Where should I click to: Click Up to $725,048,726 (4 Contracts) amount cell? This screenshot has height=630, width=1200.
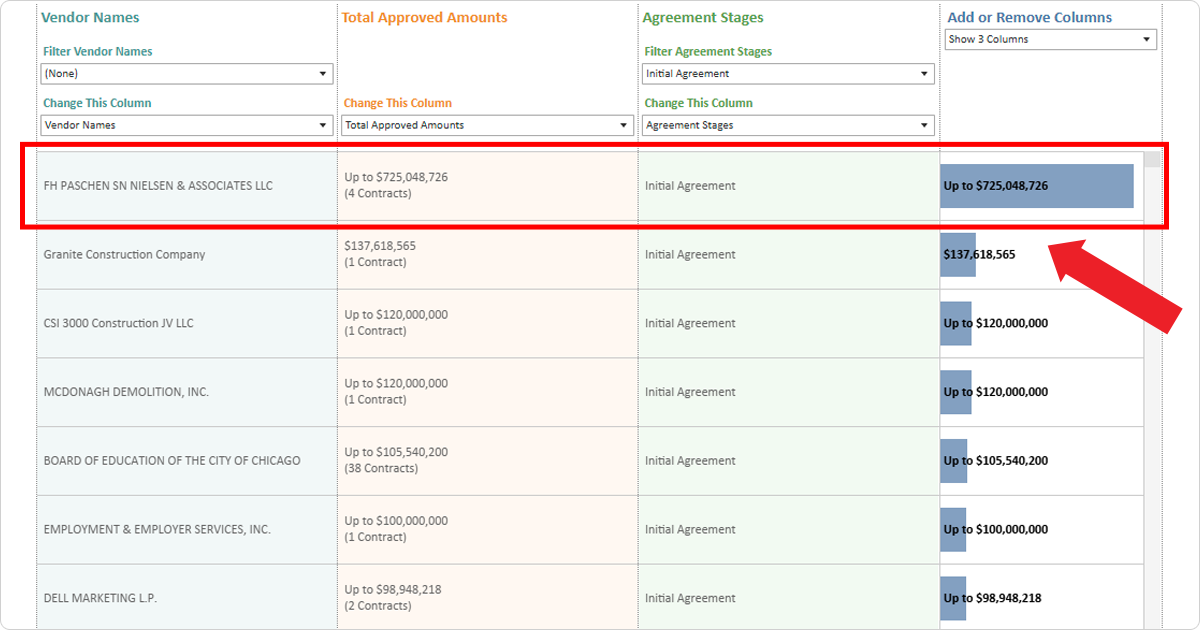point(488,186)
